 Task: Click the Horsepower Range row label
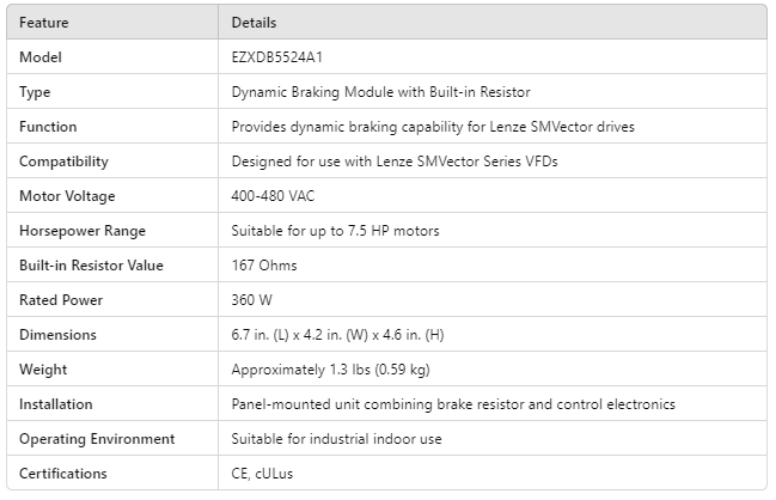point(83,231)
